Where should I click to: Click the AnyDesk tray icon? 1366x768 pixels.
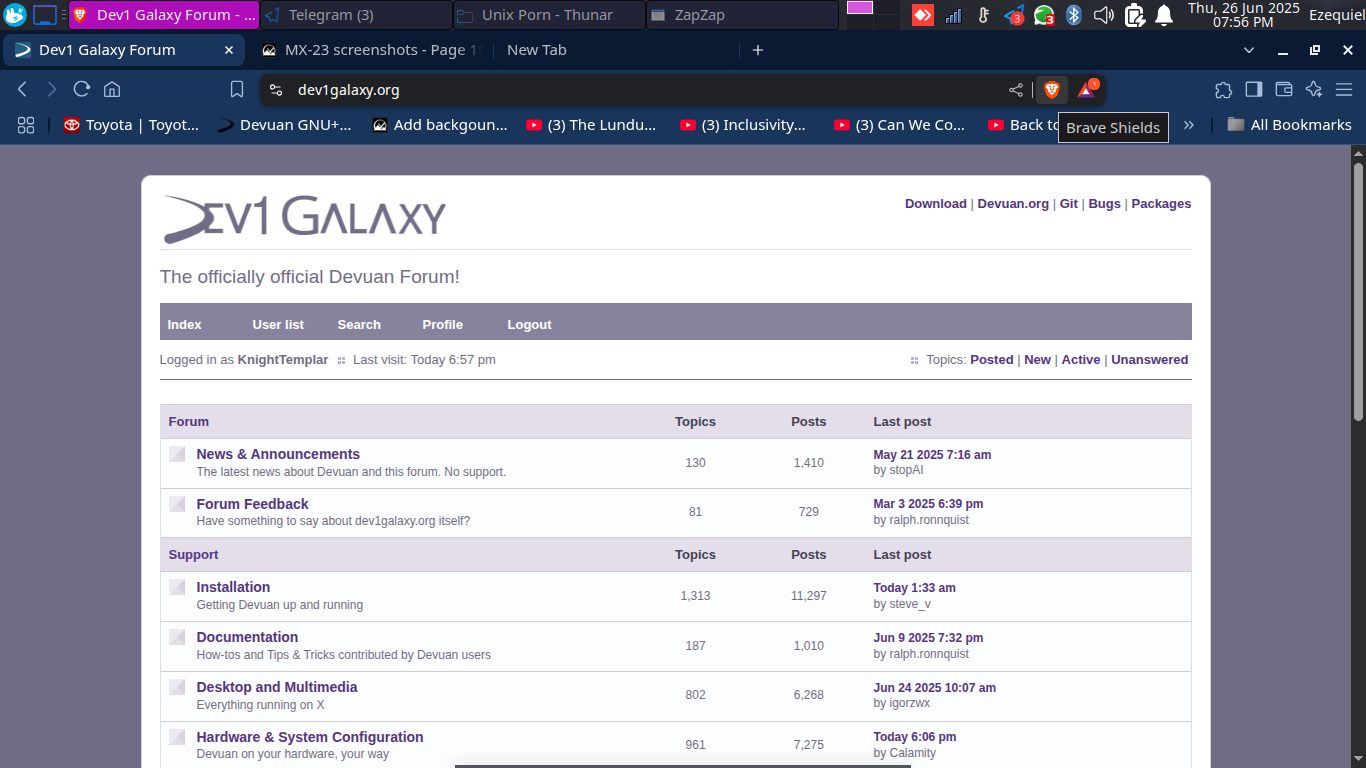(x=922, y=15)
